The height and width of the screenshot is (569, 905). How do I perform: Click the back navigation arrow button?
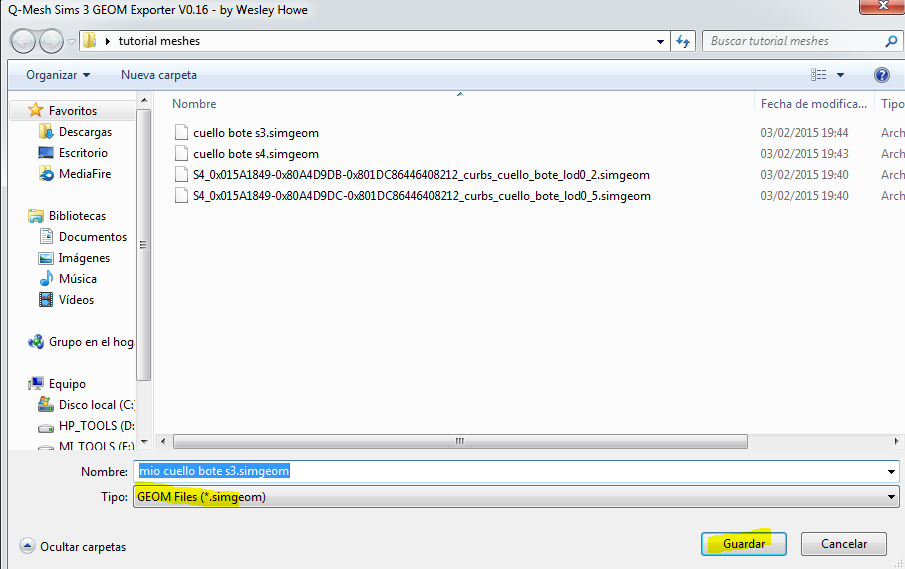24,41
